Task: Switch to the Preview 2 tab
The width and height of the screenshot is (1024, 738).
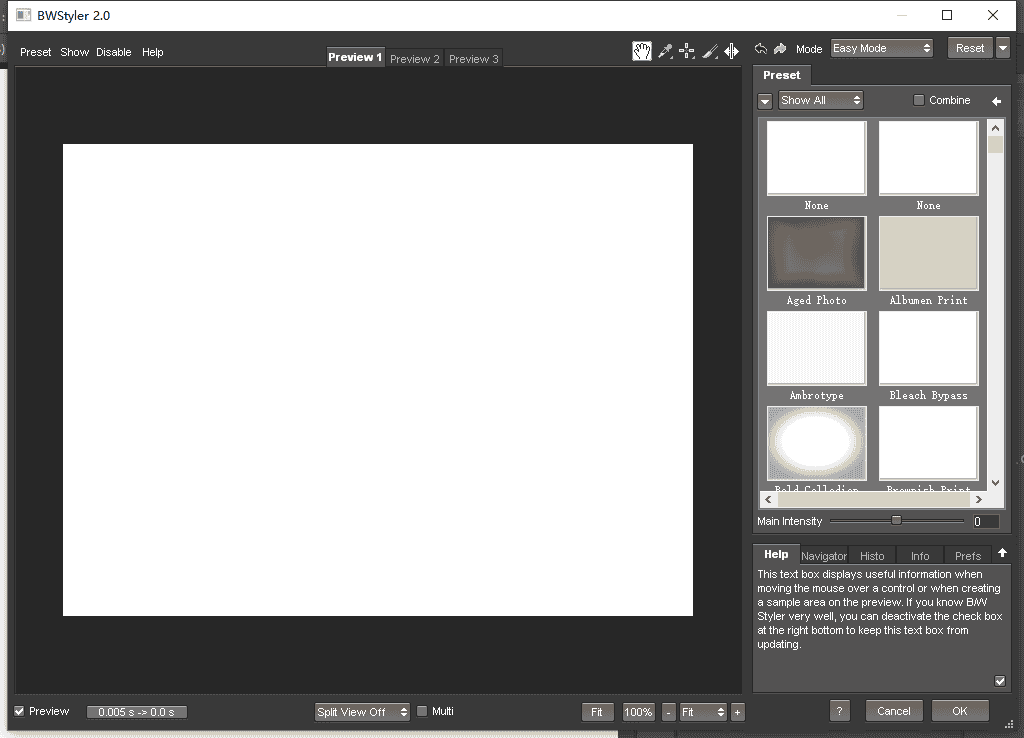Action: 415,59
